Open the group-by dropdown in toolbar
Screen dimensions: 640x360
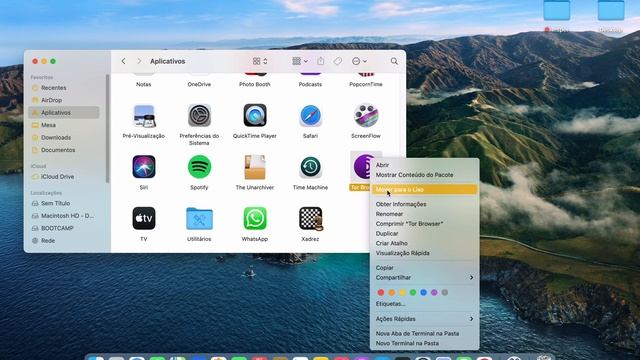tap(300, 61)
